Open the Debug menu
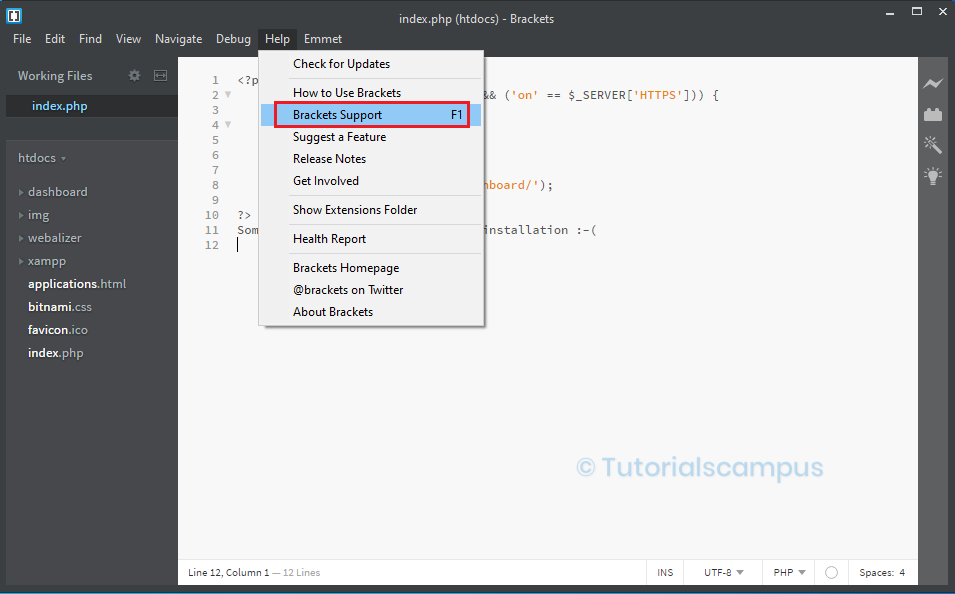The height and width of the screenshot is (594, 955). coord(233,39)
